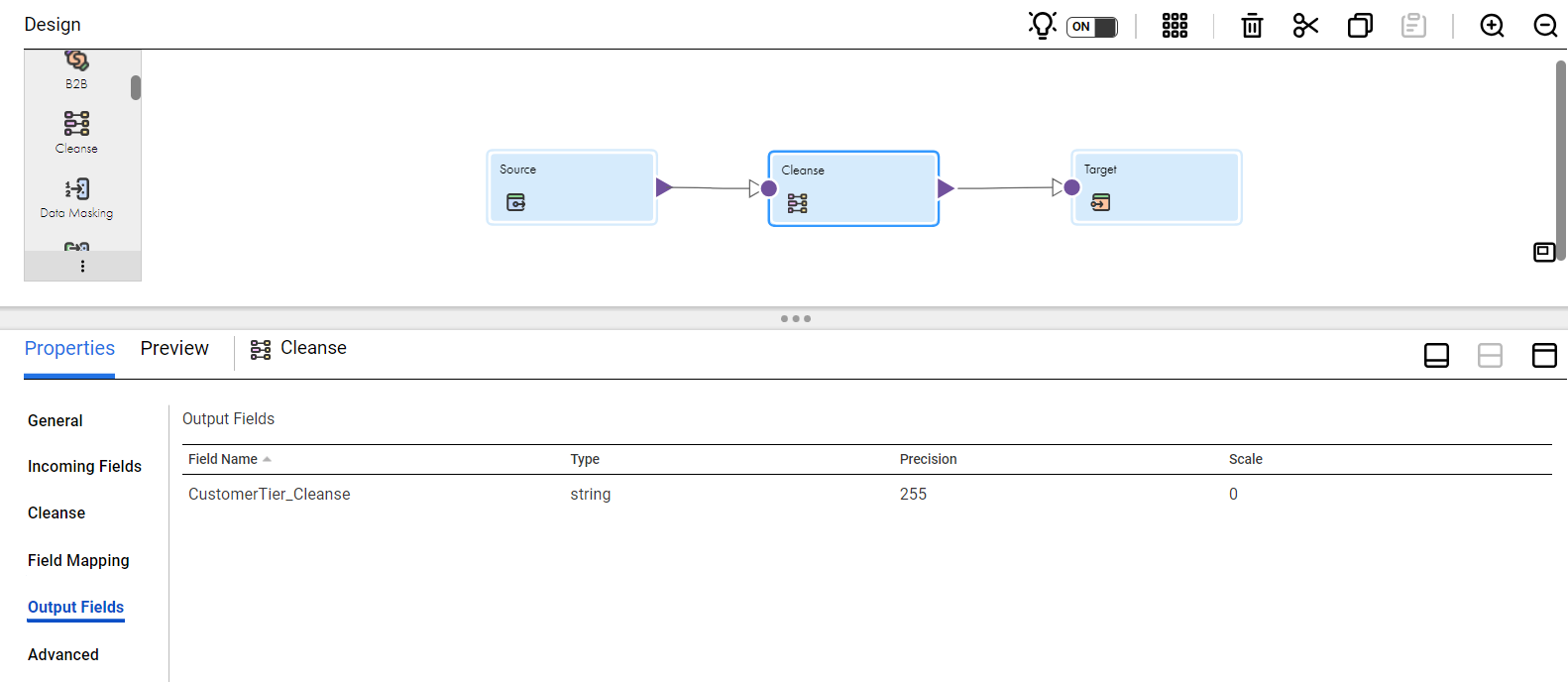Screen dimensions: 1568x682
Task: Click the palette scrollbar thumb
Action: [136, 87]
